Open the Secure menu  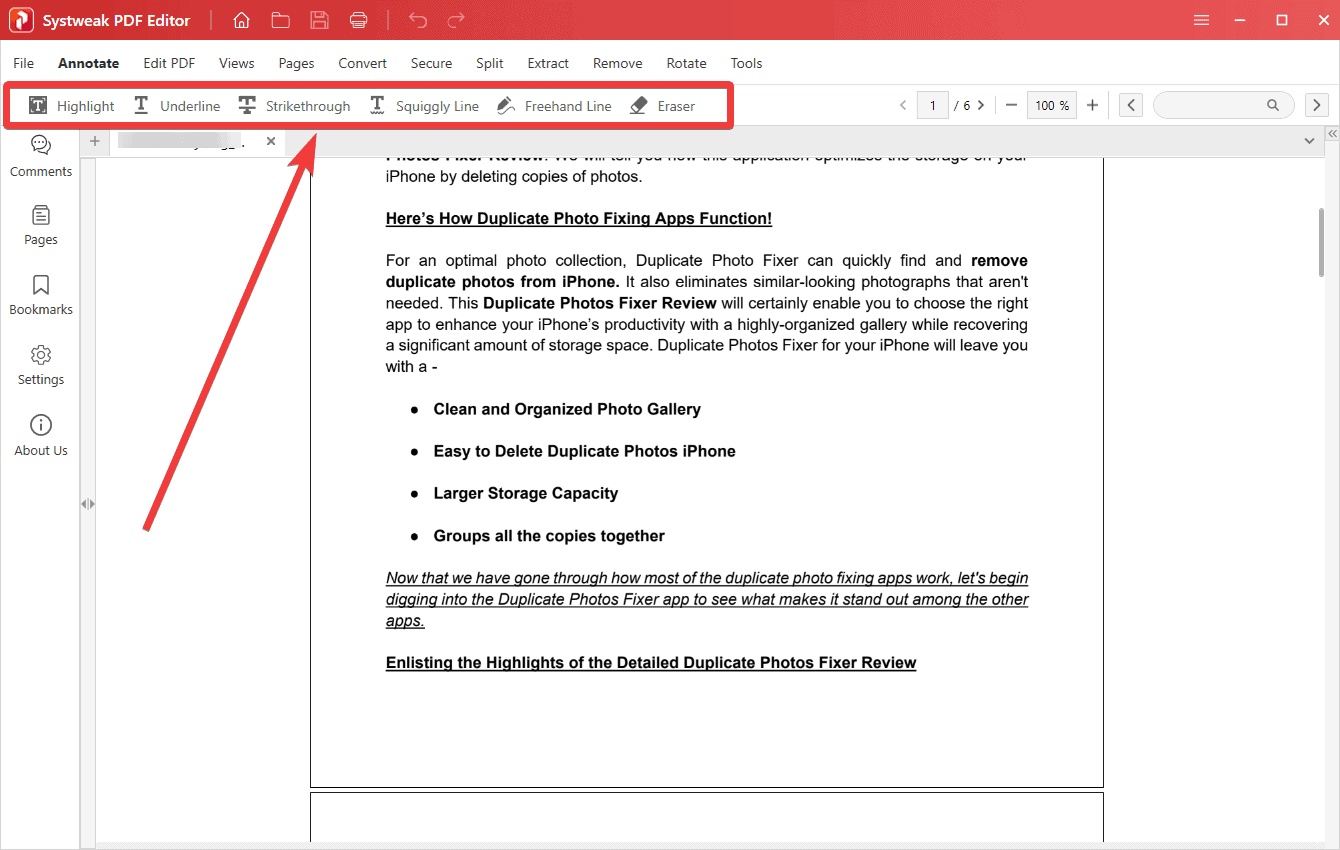pos(432,63)
